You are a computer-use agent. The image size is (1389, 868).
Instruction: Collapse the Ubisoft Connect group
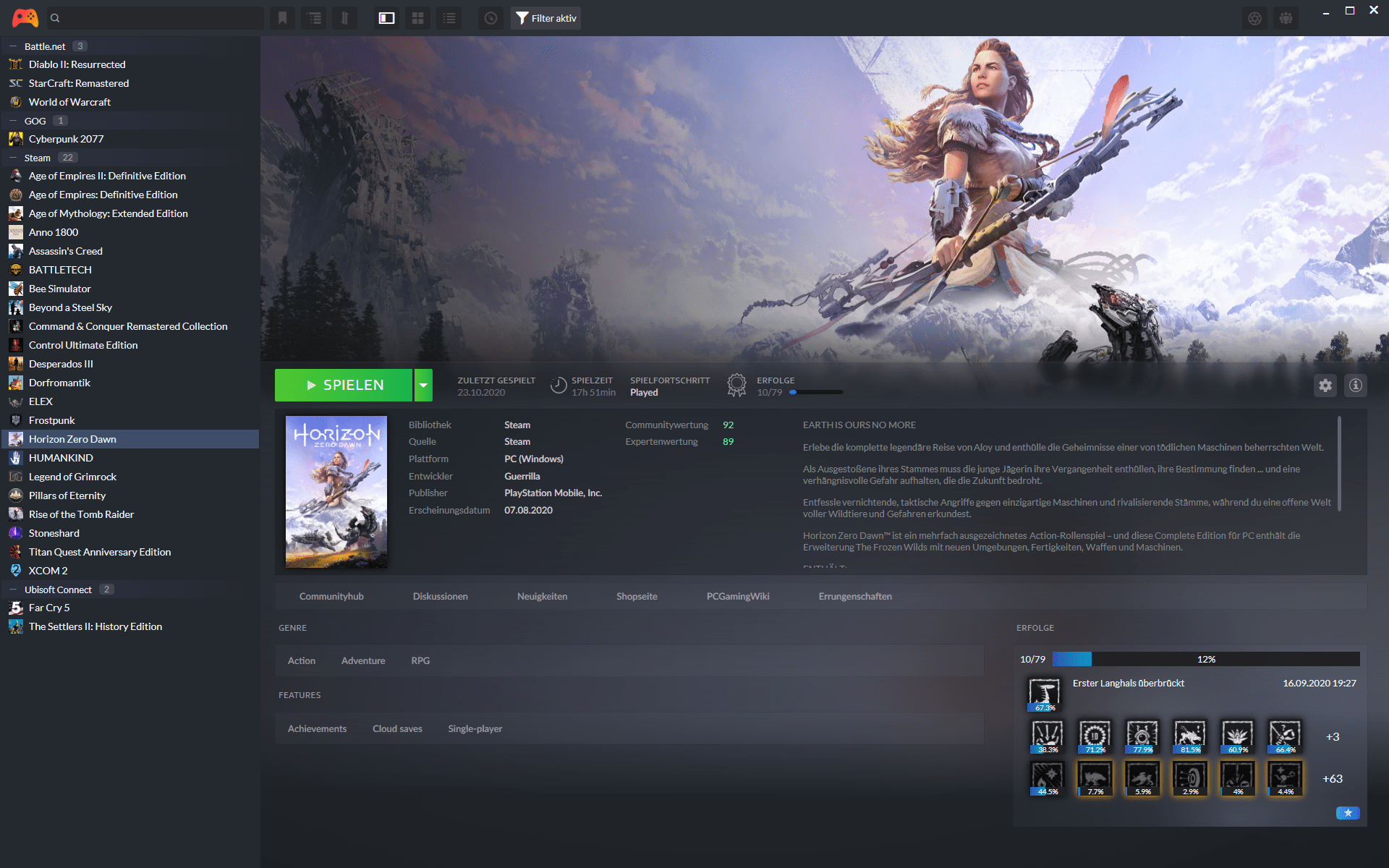pyautogui.click(x=13, y=590)
